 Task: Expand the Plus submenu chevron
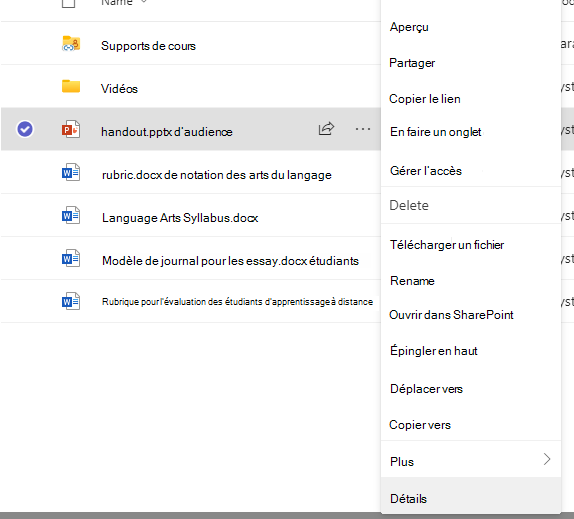pos(547,459)
